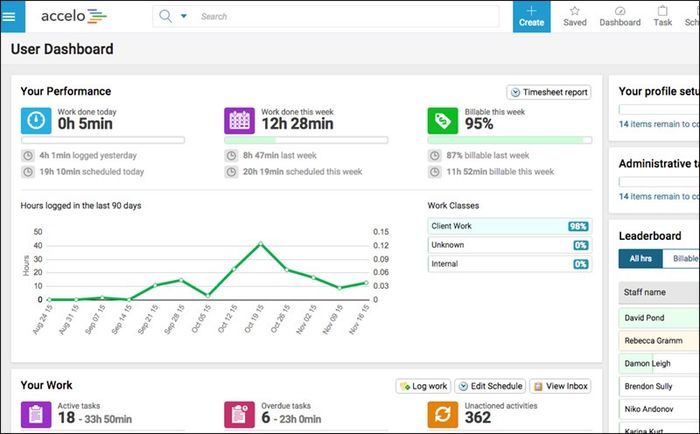
Task: Click Edit Schedule button
Action: 490,386
